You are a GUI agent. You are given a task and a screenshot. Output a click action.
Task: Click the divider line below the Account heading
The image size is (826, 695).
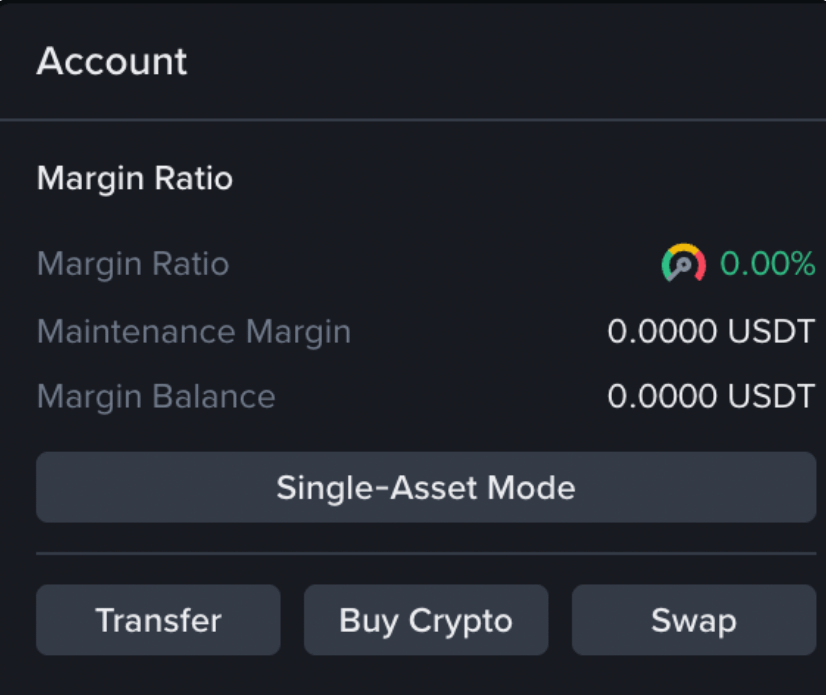point(413,120)
